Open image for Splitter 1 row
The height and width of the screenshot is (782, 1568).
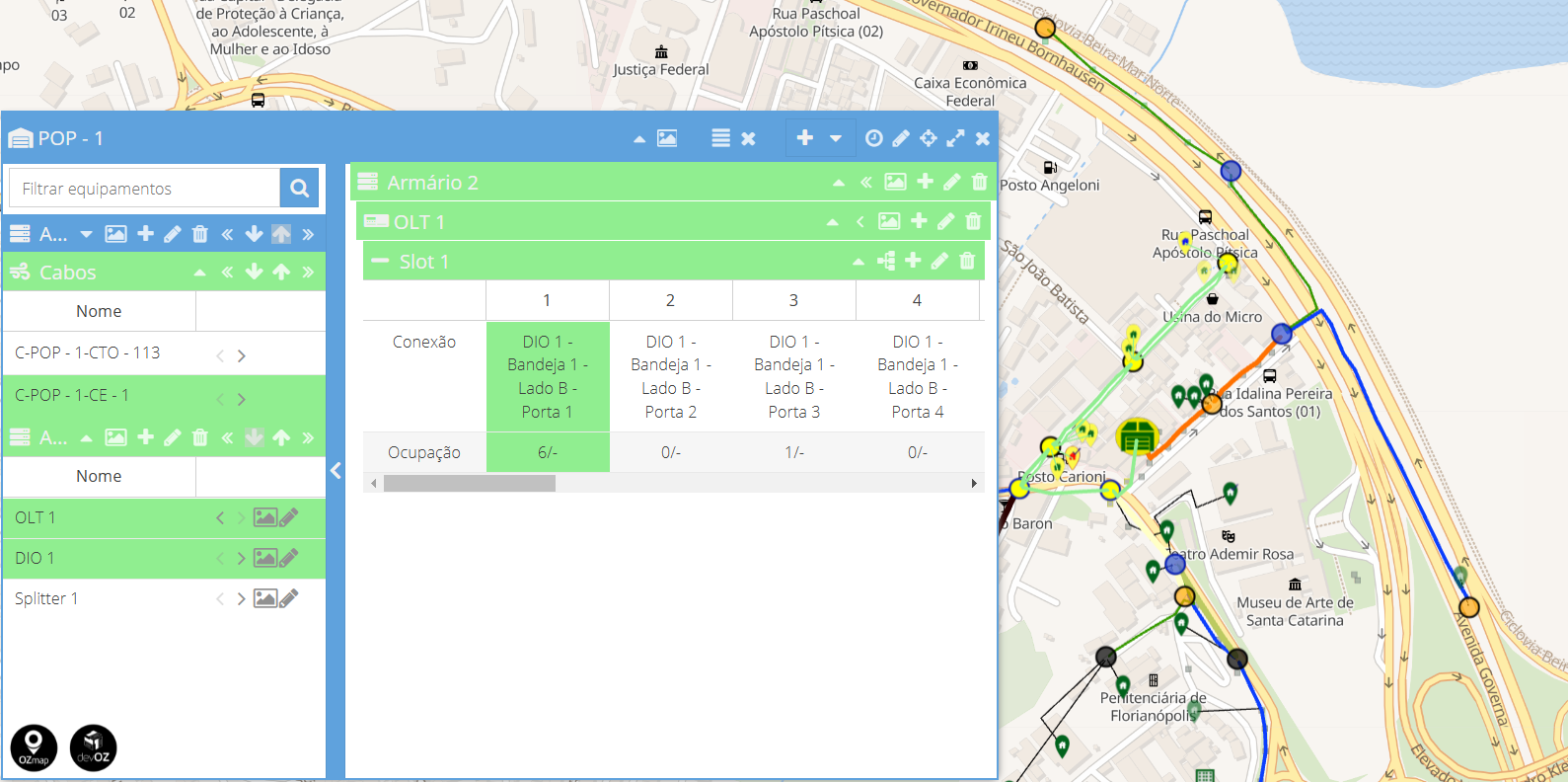pyautogui.click(x=264, y=598)
